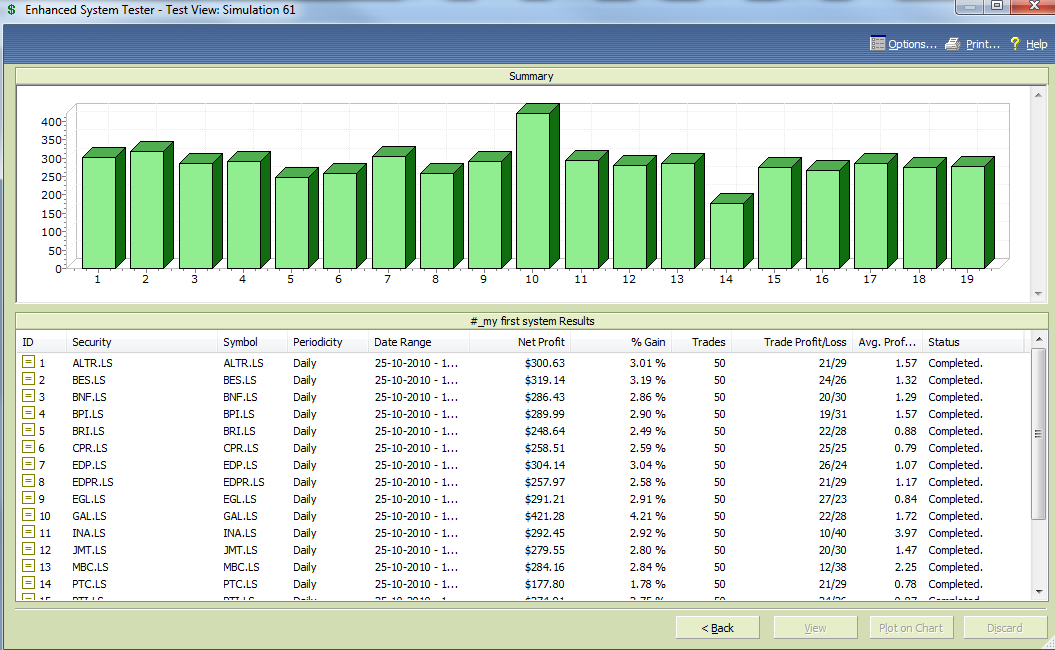Click the dollar sign application icon

point(11,10)
